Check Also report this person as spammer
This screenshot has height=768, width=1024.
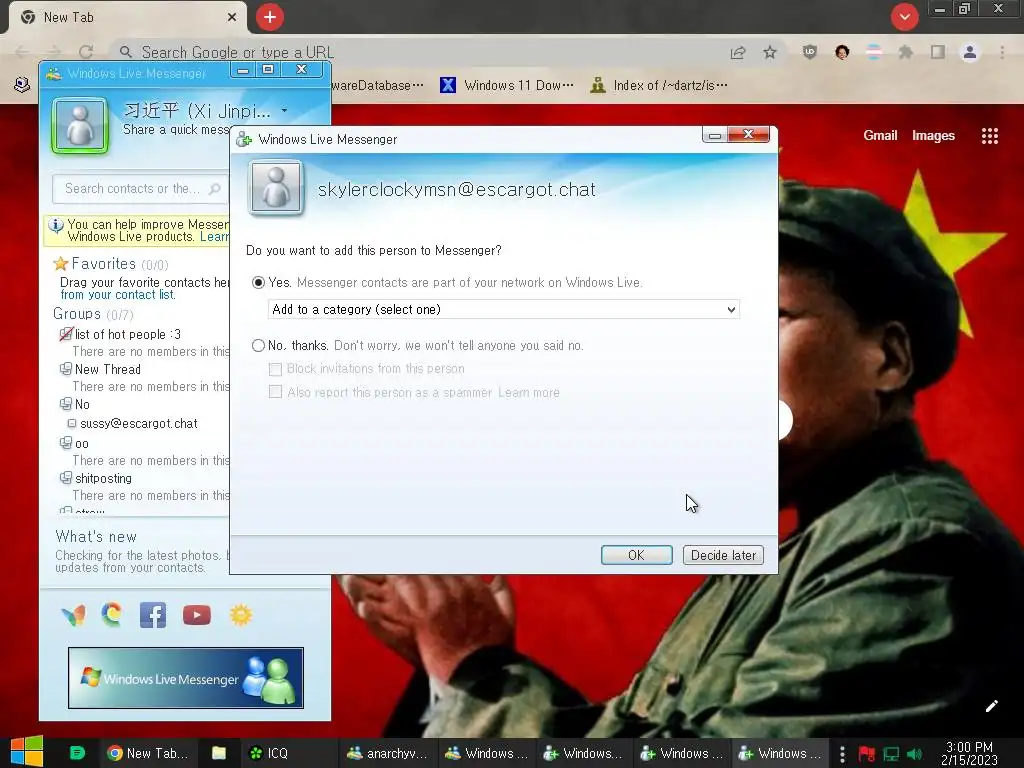tap(276, 392)
